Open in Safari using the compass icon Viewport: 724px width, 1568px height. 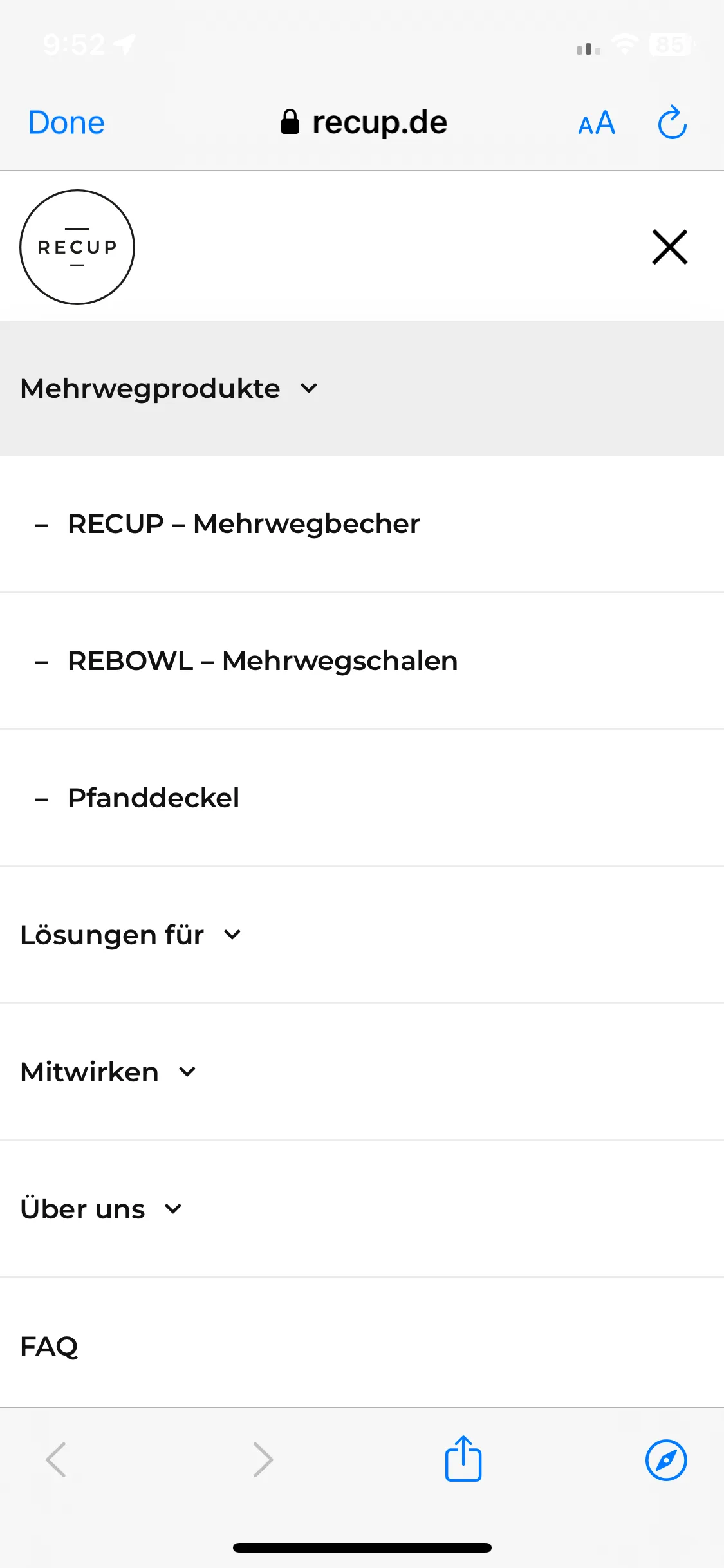click(x=666, y=1460)
